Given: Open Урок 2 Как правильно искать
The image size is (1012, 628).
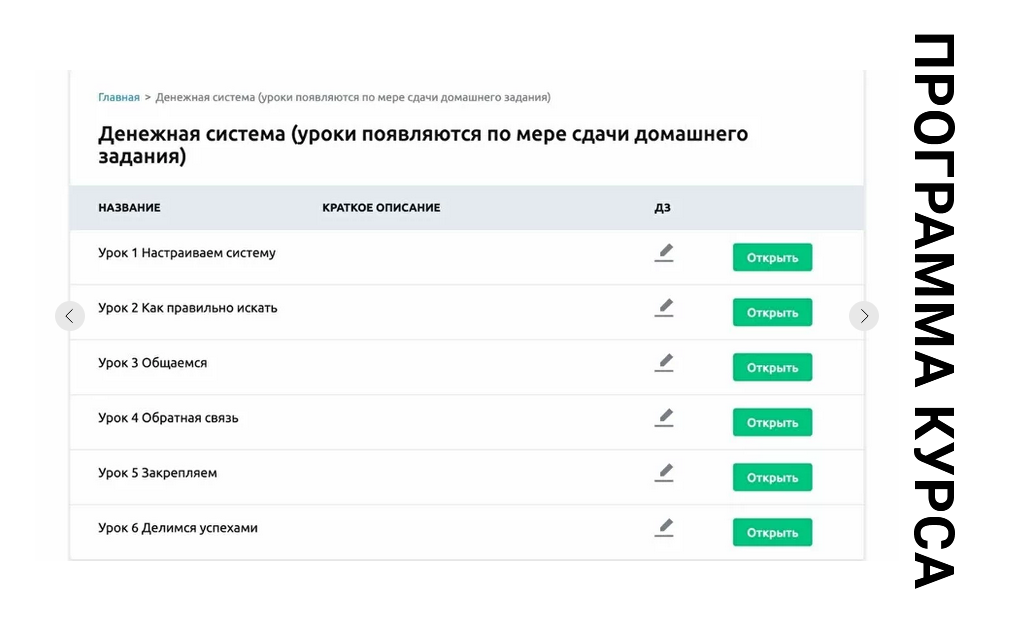Looking at the screenshot, I should (772, 313).
